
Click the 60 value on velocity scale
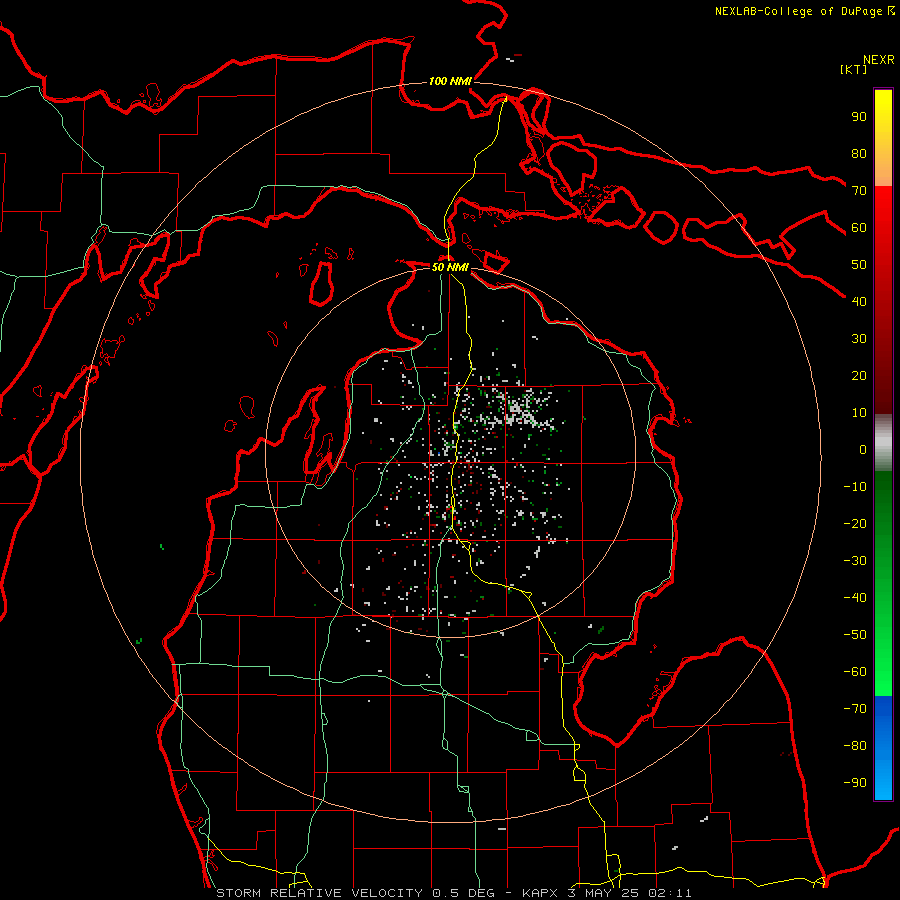[859, 228]
